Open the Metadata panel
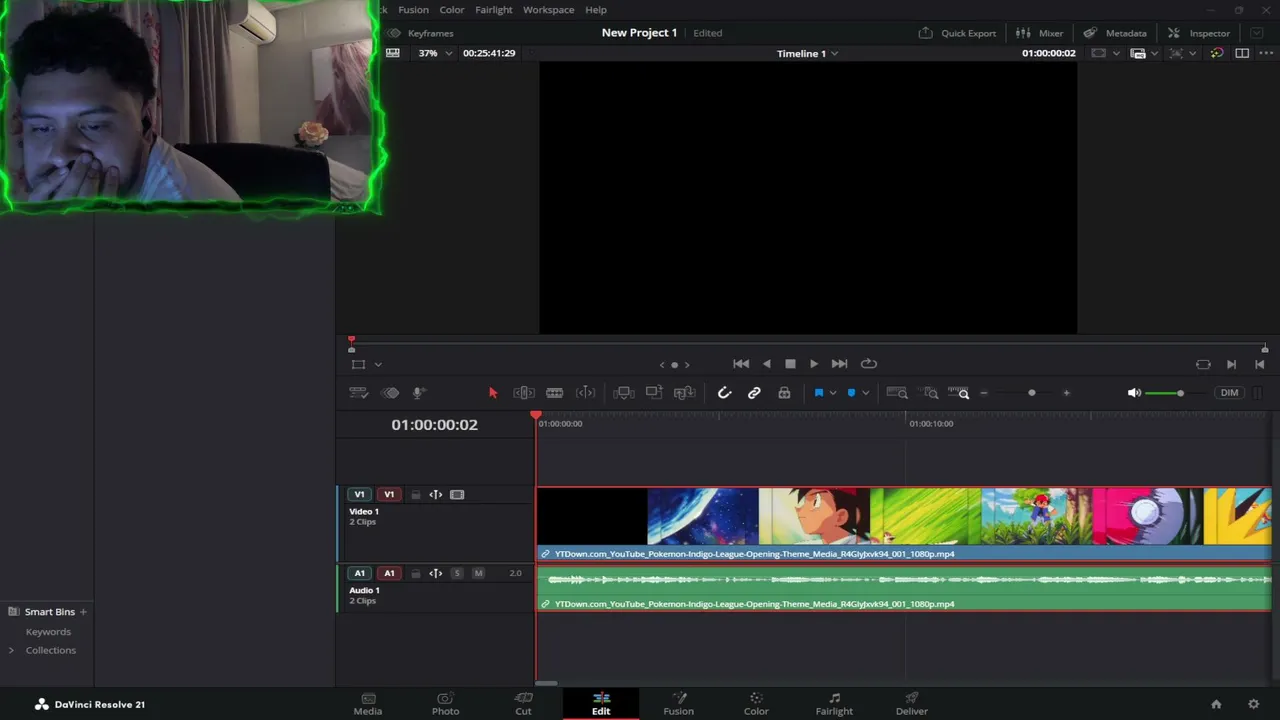 click(x=1115, y=33)
